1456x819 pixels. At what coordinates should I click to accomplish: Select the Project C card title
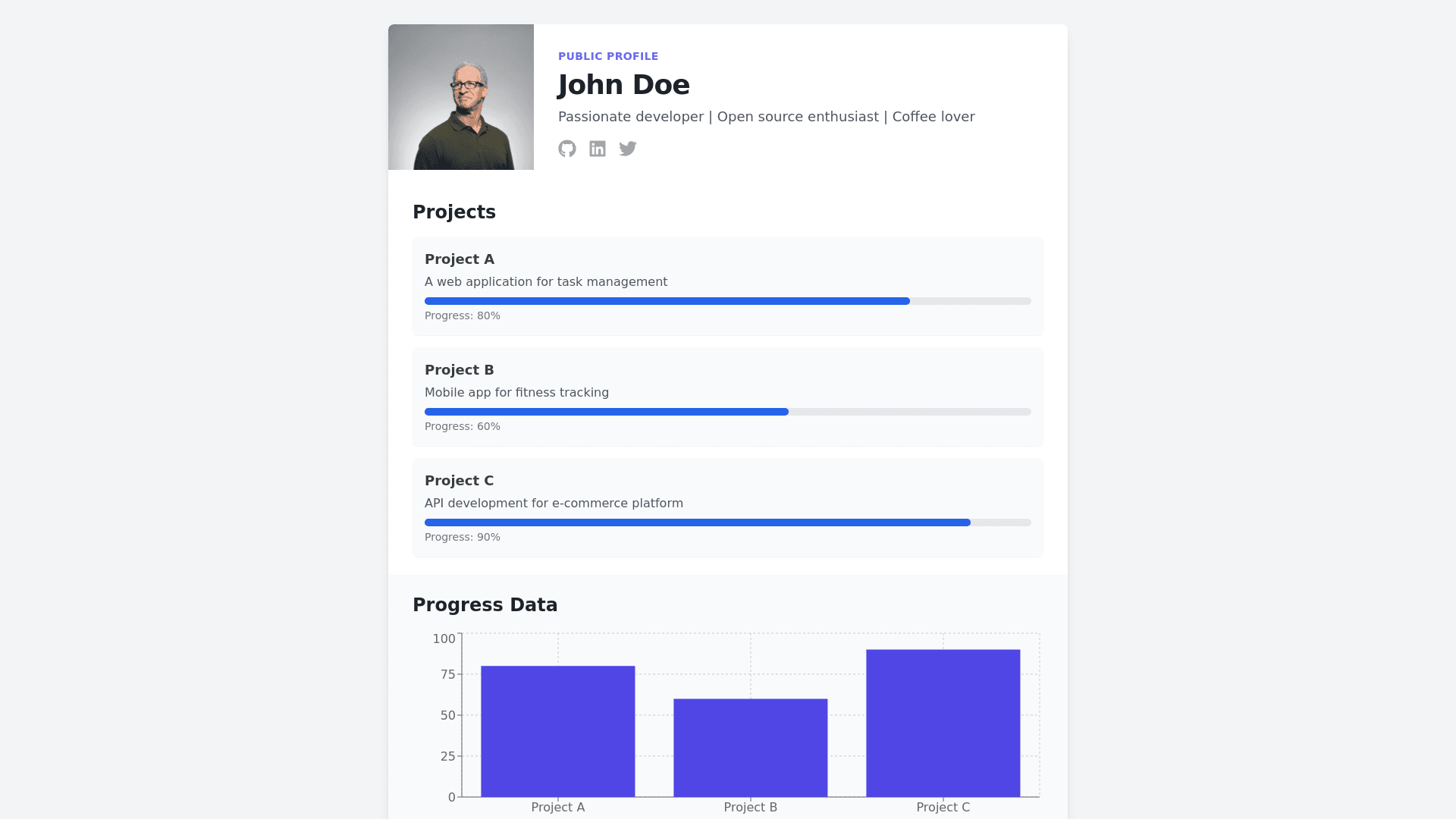(460, 481)
